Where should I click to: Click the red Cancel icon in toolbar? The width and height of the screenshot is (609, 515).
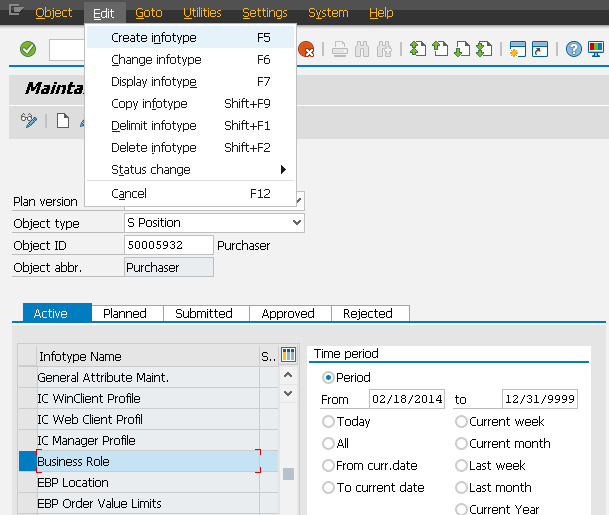coord(306,49)
